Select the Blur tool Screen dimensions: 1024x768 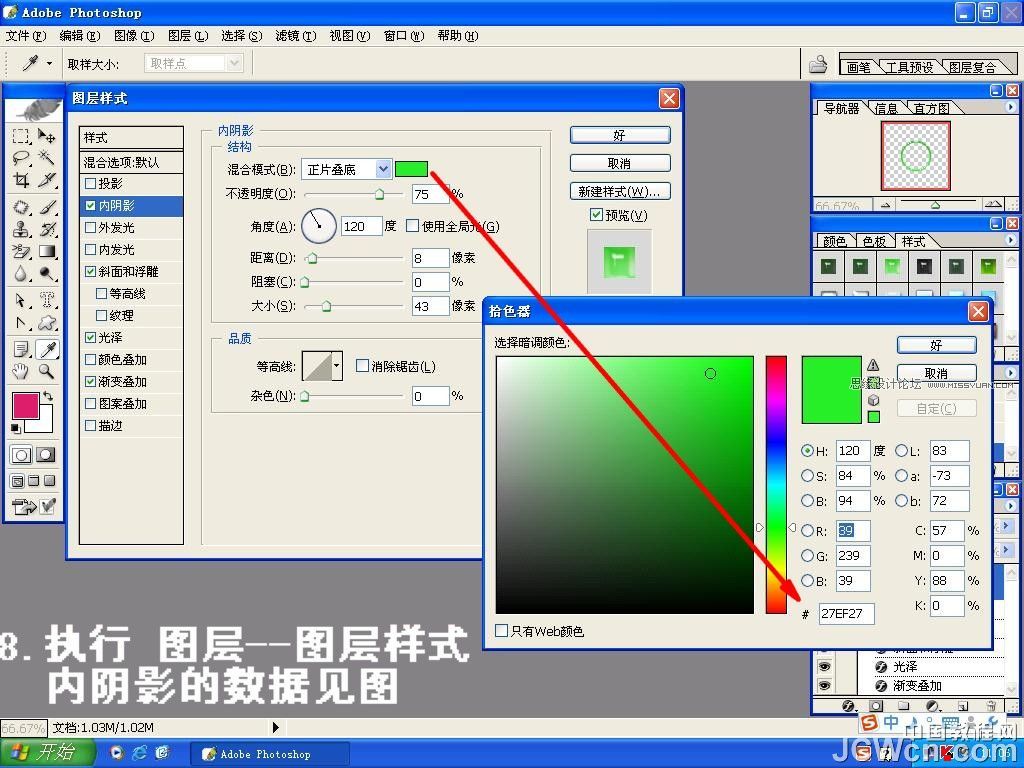click(21, 273)
